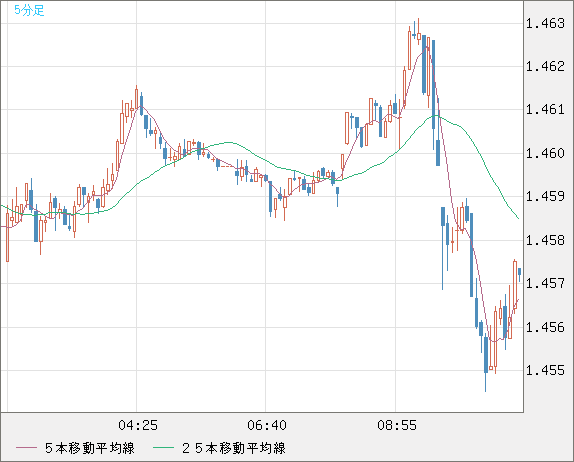Click the 5本移動平均線 legend label
The height and width of the screenshot is (462, 574).
90,448
